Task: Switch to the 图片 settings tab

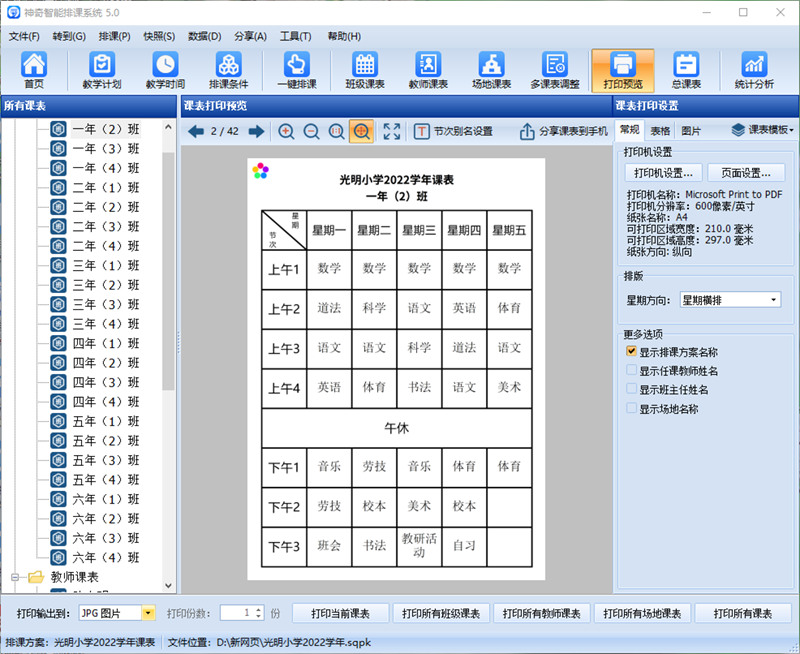Action: [691, 131]
